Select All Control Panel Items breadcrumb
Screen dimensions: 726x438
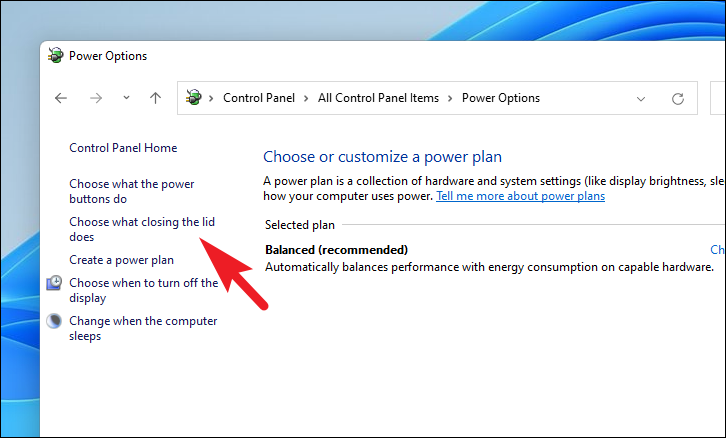click(378, 98)
